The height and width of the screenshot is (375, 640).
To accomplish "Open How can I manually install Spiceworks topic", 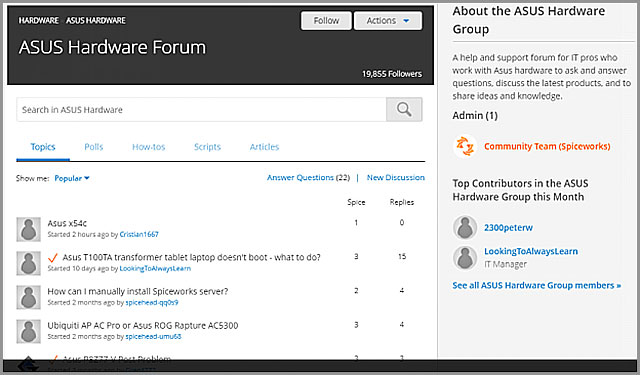I will (138, 291).
